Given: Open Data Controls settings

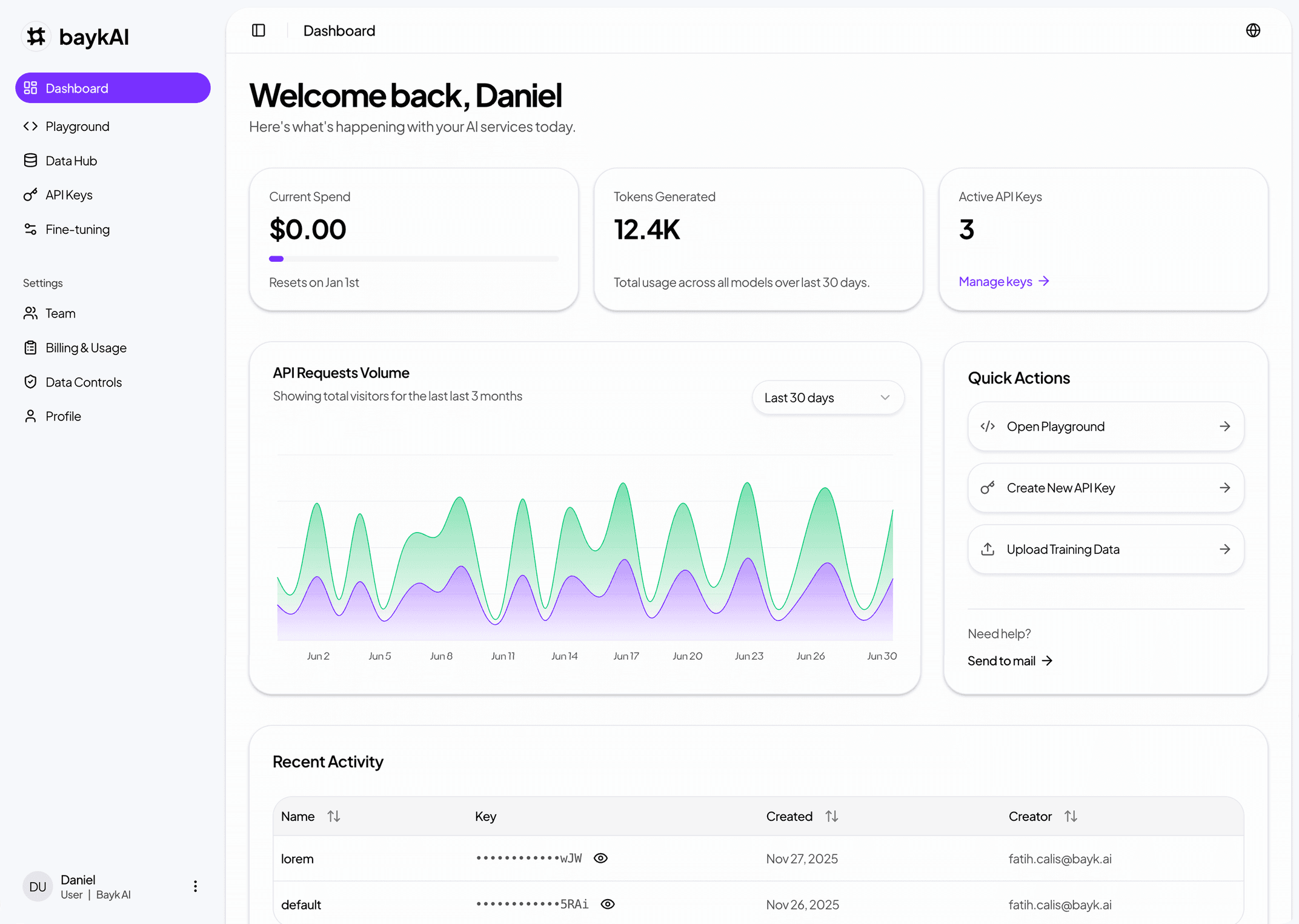Looking at the screenshot, I should click(x=113, y=382).
